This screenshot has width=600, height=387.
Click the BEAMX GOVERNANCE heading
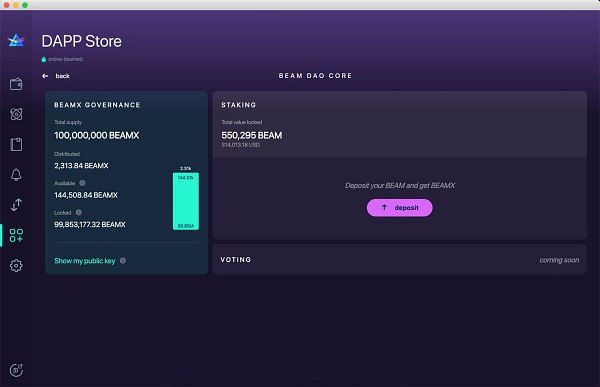97,105
